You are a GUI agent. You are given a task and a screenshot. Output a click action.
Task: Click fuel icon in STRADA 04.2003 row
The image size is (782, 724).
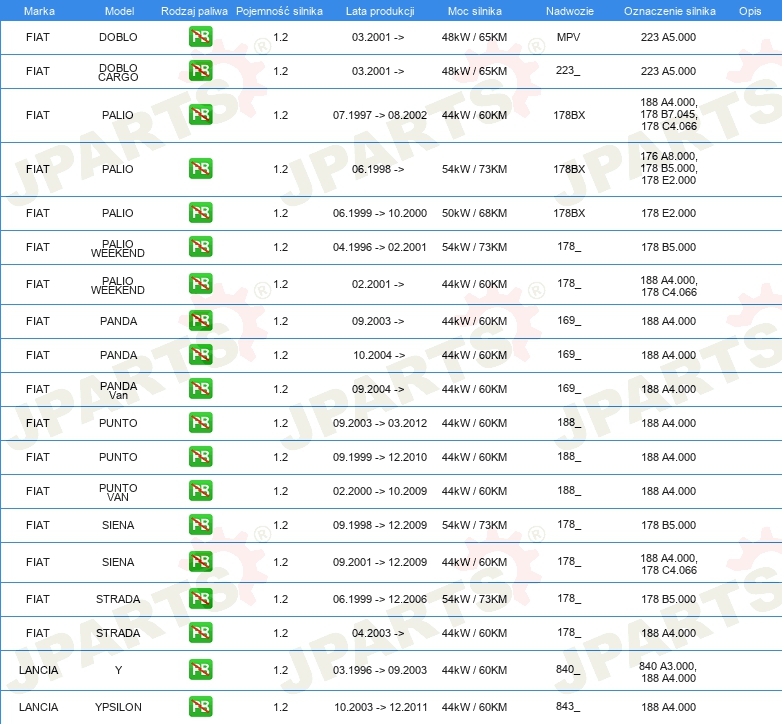(200, 633)
